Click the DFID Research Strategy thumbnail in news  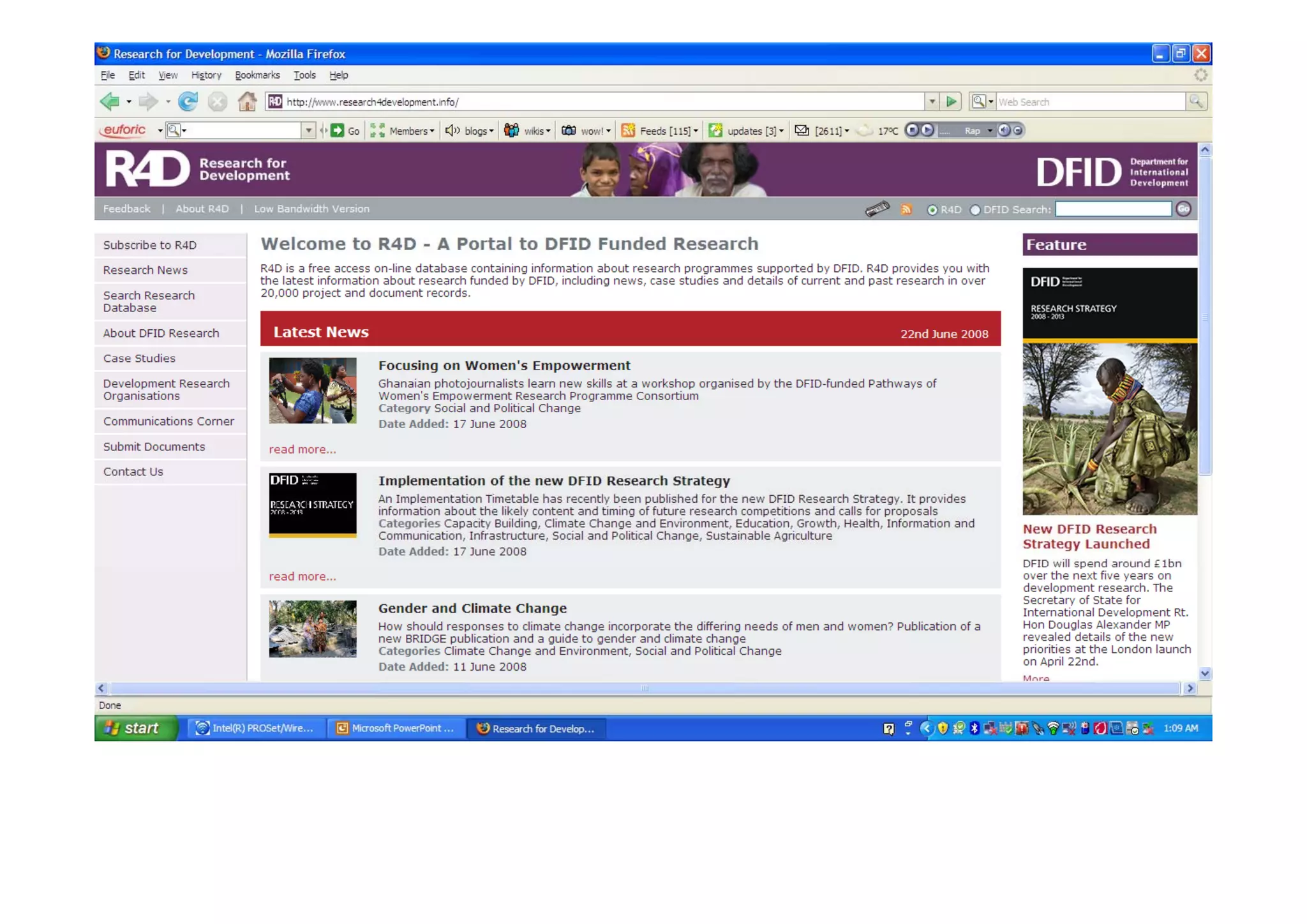tap(313, 505)
